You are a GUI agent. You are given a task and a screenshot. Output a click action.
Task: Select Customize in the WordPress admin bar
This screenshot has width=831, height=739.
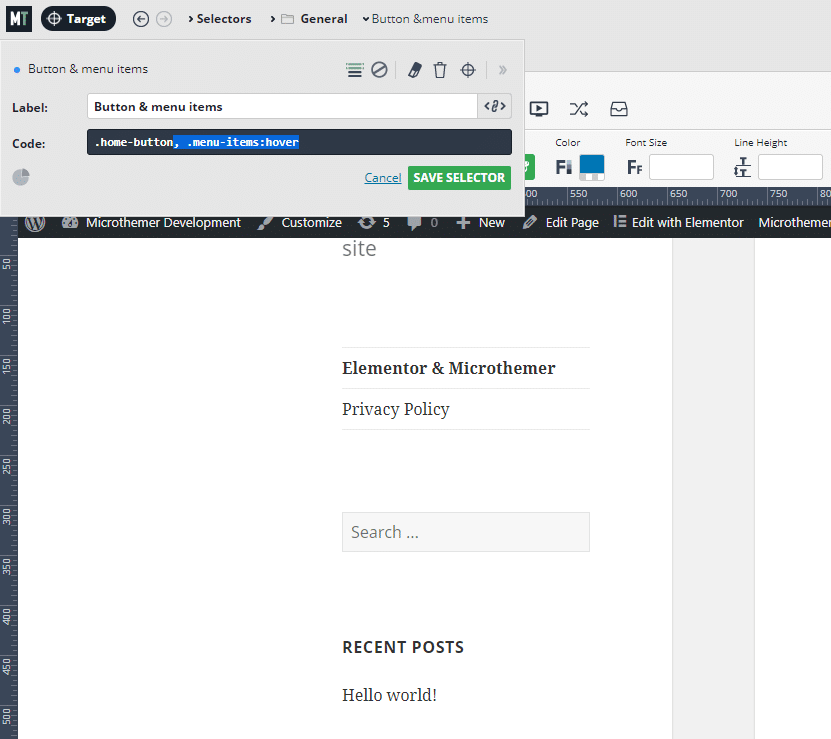(311, 222)
